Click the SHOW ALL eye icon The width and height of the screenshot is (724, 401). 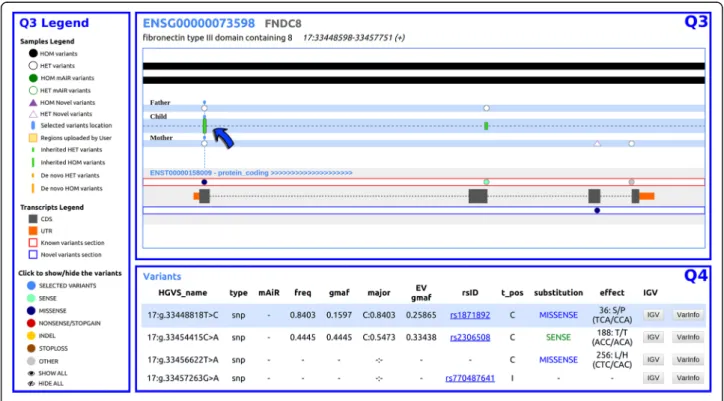coord(31,373)
